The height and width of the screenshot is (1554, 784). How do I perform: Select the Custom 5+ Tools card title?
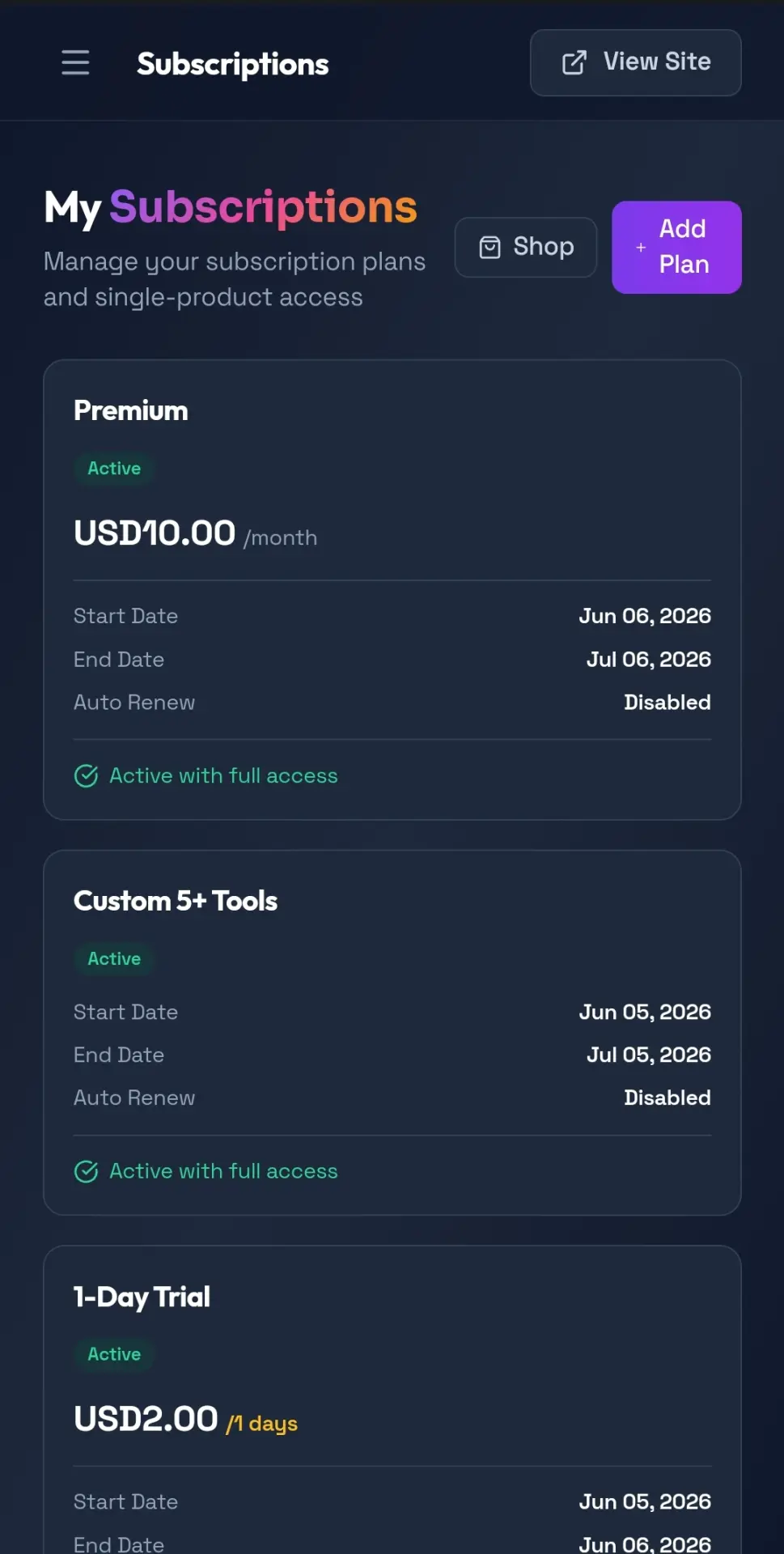point(175,901)
